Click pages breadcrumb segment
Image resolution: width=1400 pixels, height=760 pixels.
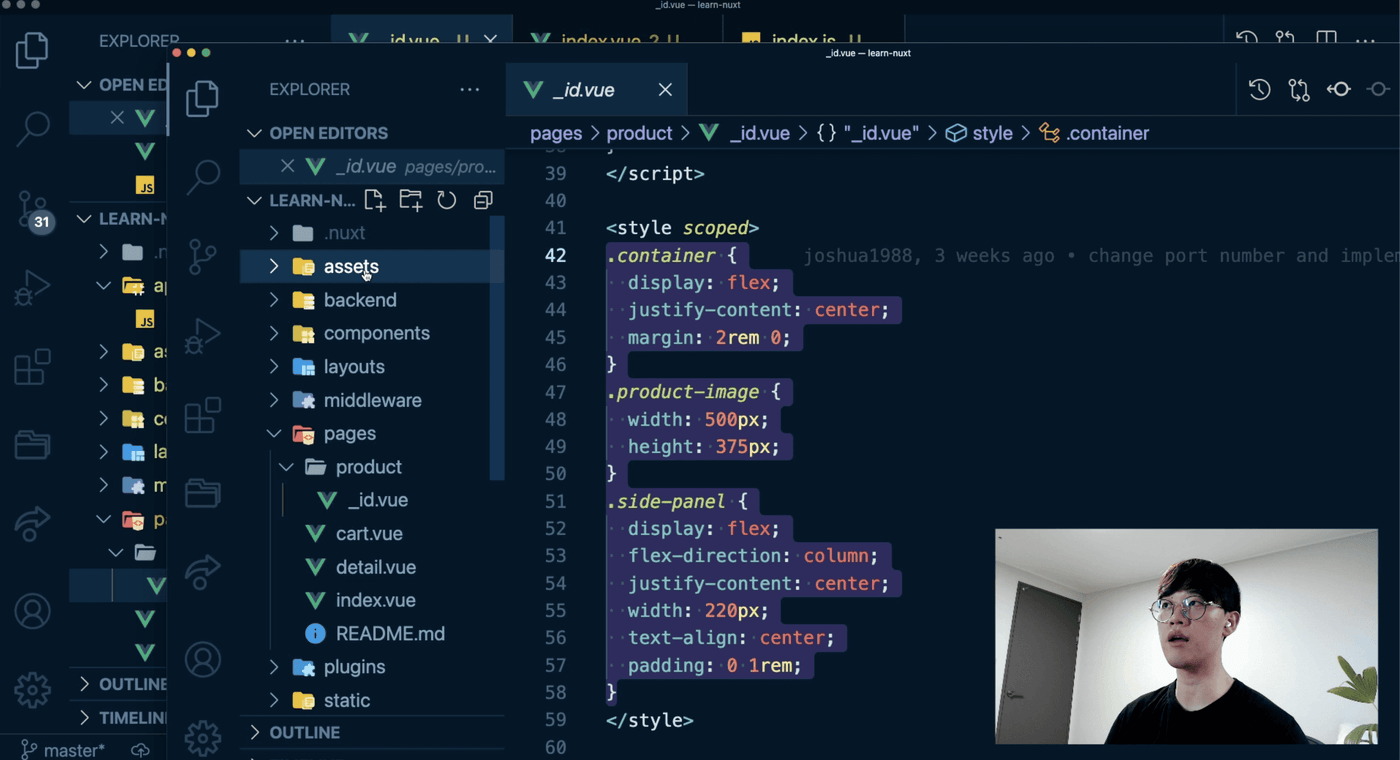tap(556, 133)
